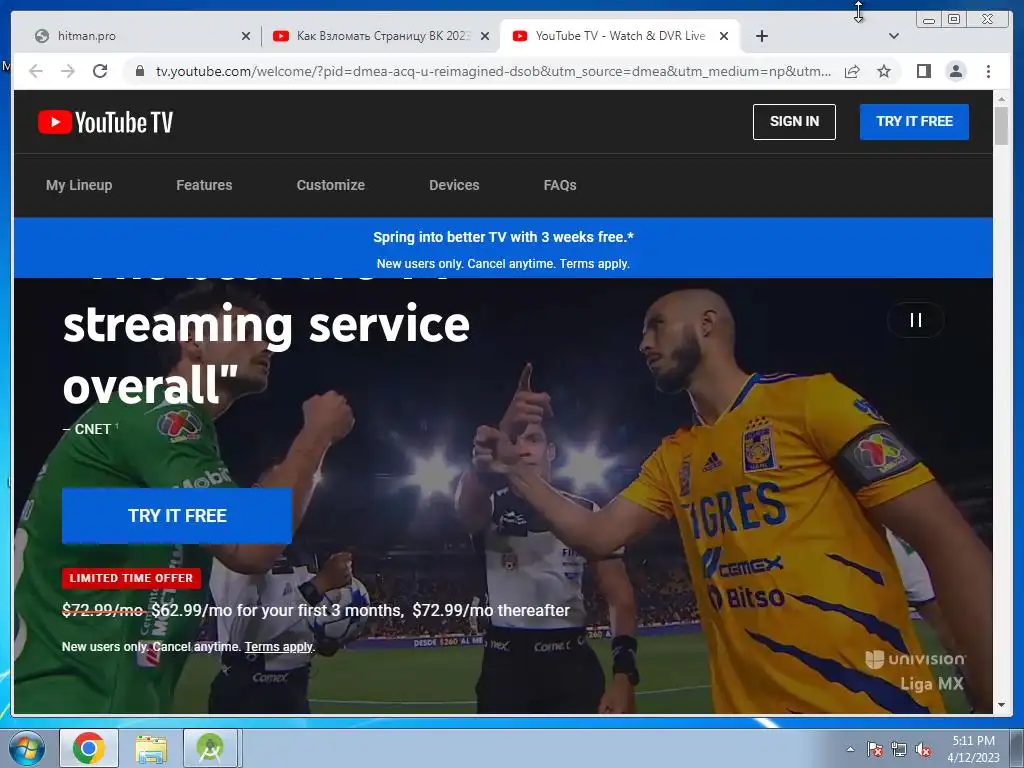Go to the Features section

[x=204, y=185]
